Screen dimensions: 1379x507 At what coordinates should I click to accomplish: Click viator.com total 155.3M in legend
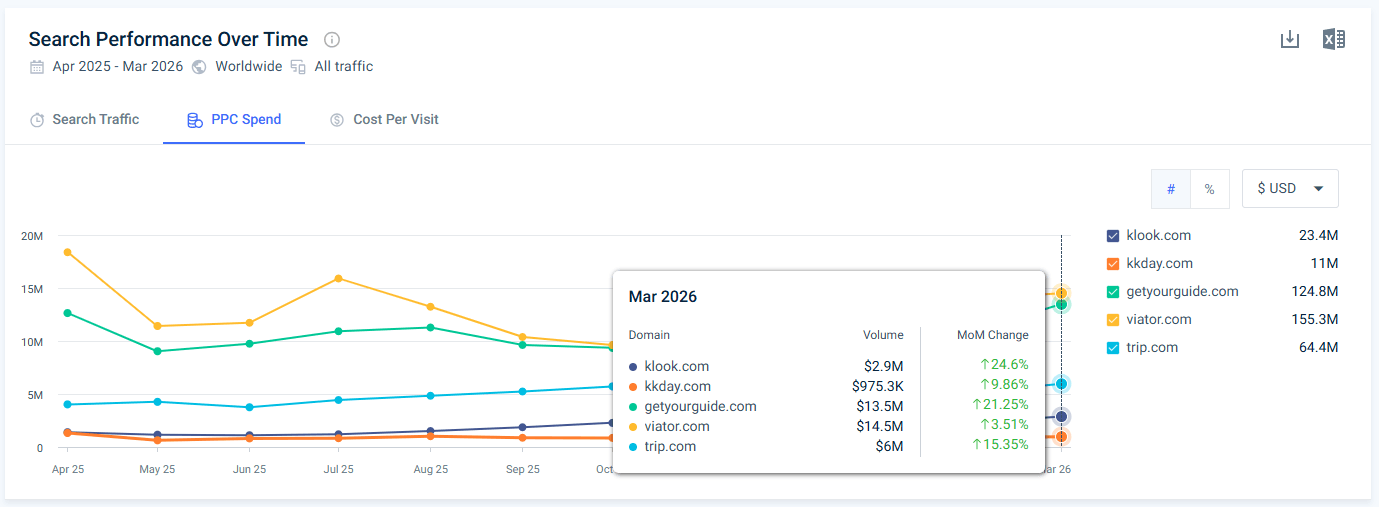click(1315, 320)
